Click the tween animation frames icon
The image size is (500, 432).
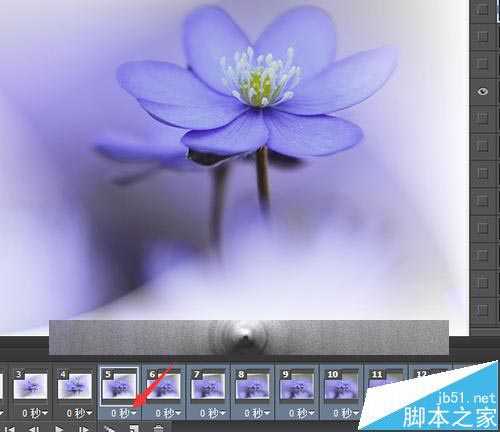point(109,428)
